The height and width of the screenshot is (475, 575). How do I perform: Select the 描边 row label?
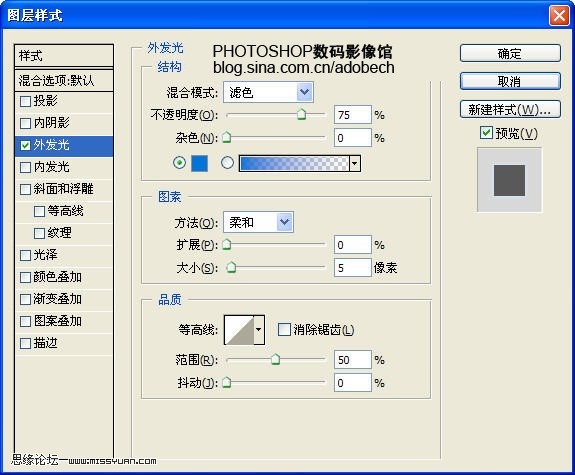point(45,343)
